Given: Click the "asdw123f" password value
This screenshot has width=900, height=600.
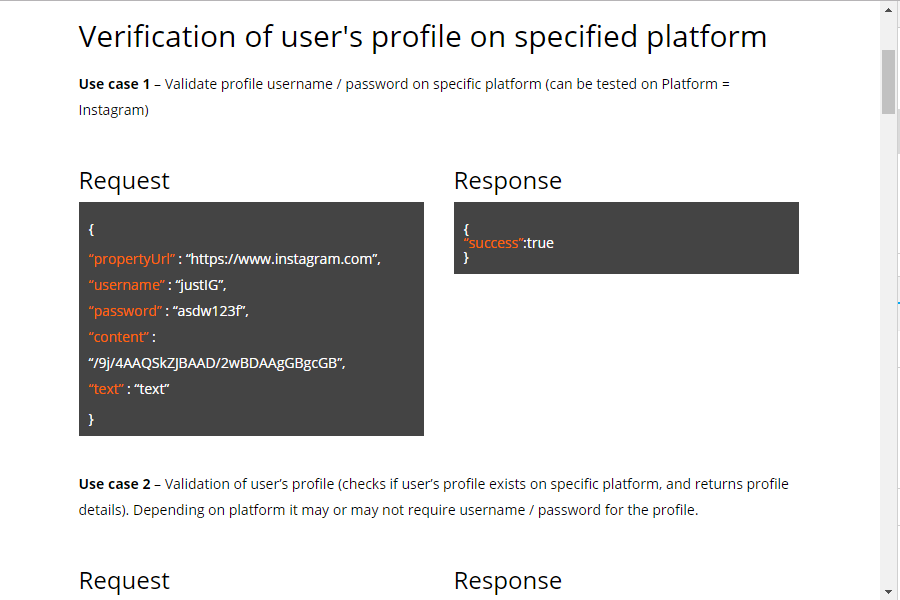Looking at the screenshot, I should tap(210, 311).
